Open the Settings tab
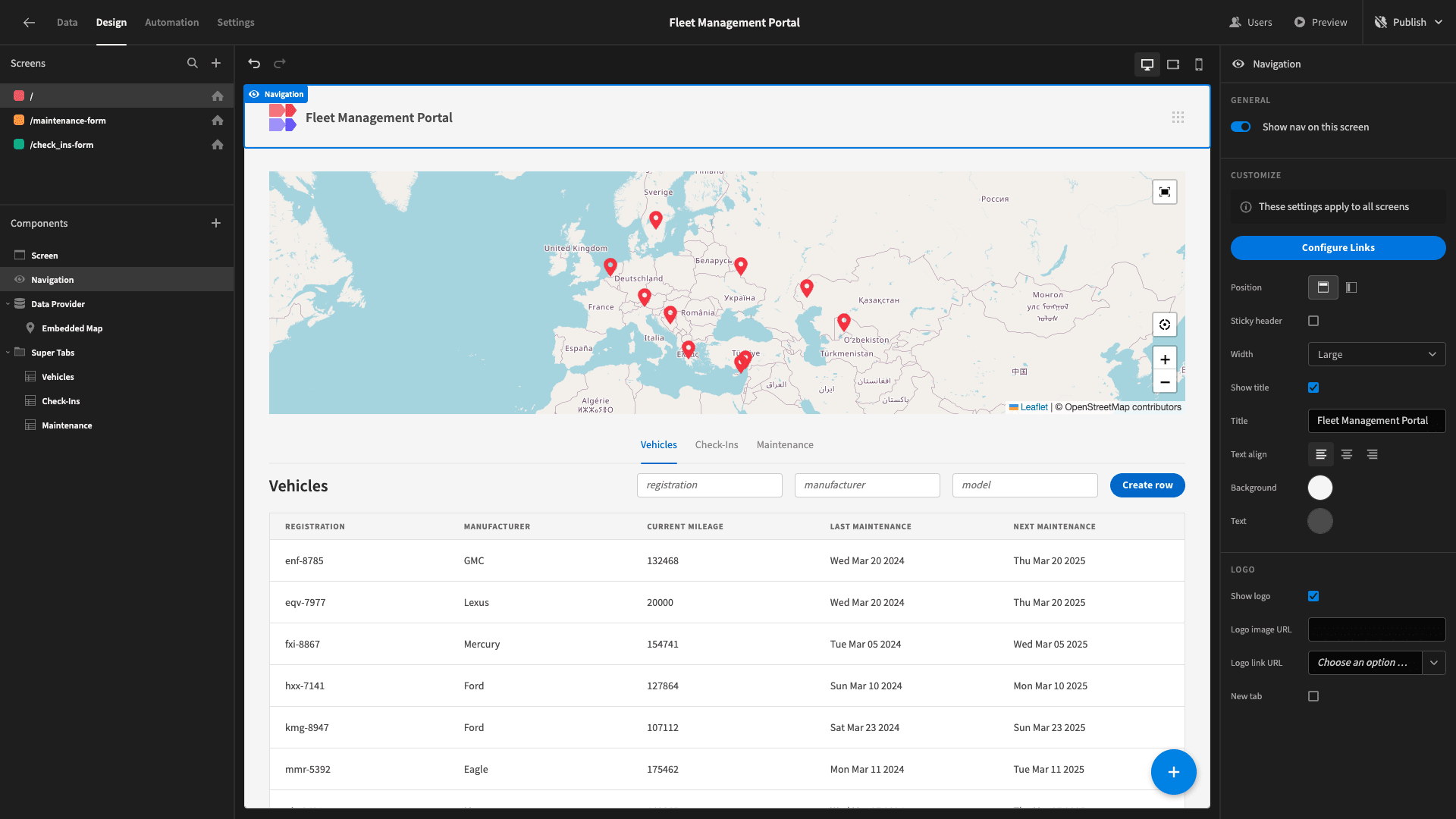This screenshot has height=819, width=1456. (x=236, y=23)
